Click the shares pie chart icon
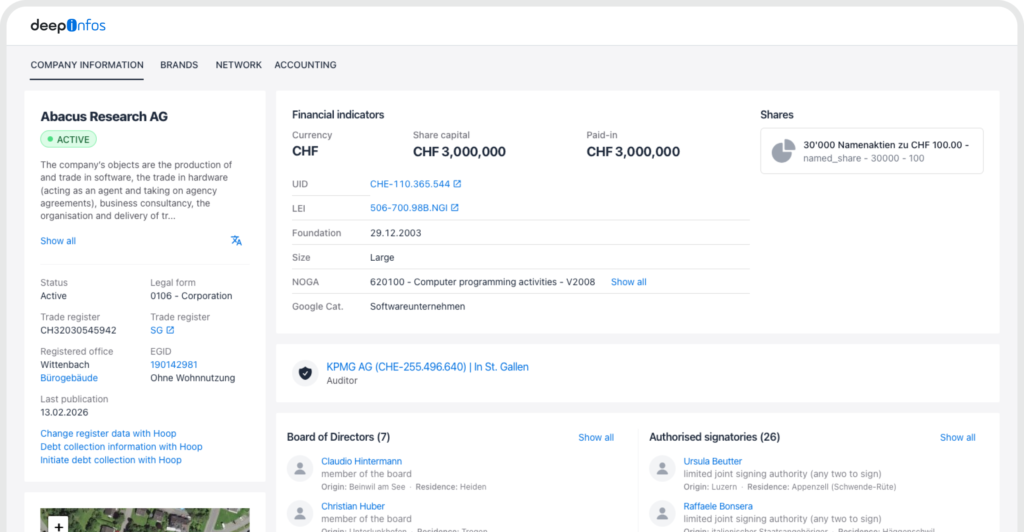1024x532 pixels. [x=783, y=151]
